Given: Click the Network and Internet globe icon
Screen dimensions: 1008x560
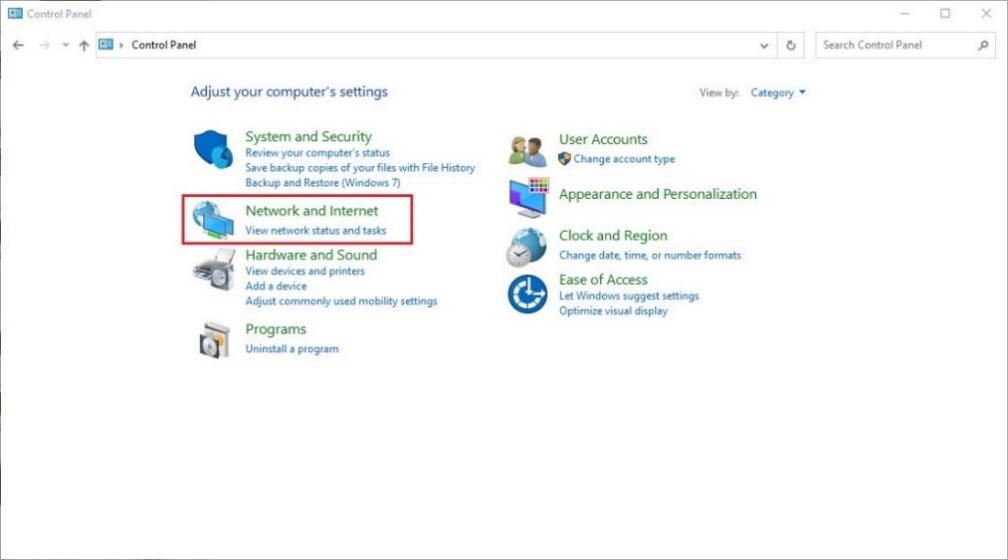Looking at the screenshot, I should pos(212,220).
